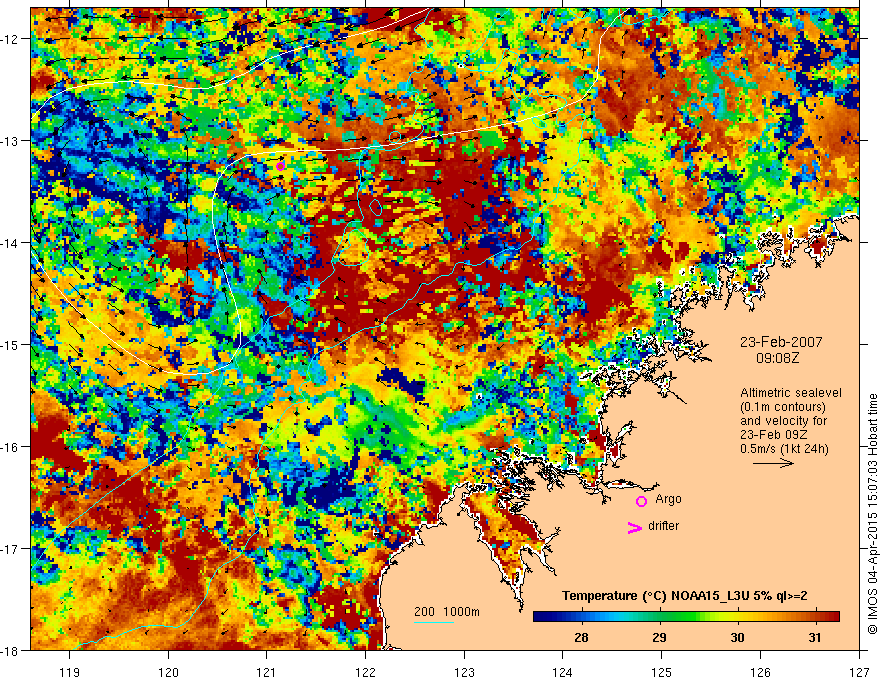880x680 pixels.
Task: Click the '0.5m/s (1kt 24h)' label
Action: coord(785,449)
